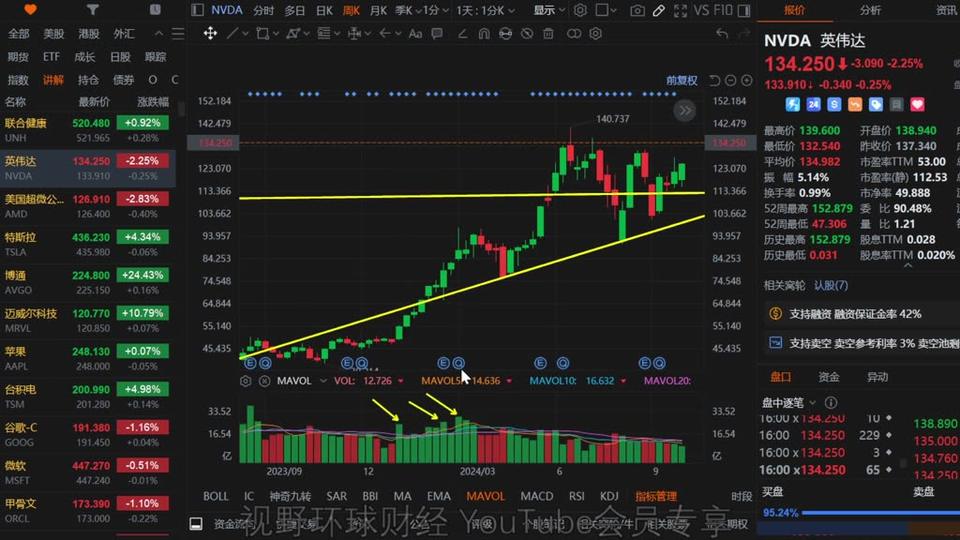Select the RSI indicator
This screenshot has width=960, height=540.
576,496
